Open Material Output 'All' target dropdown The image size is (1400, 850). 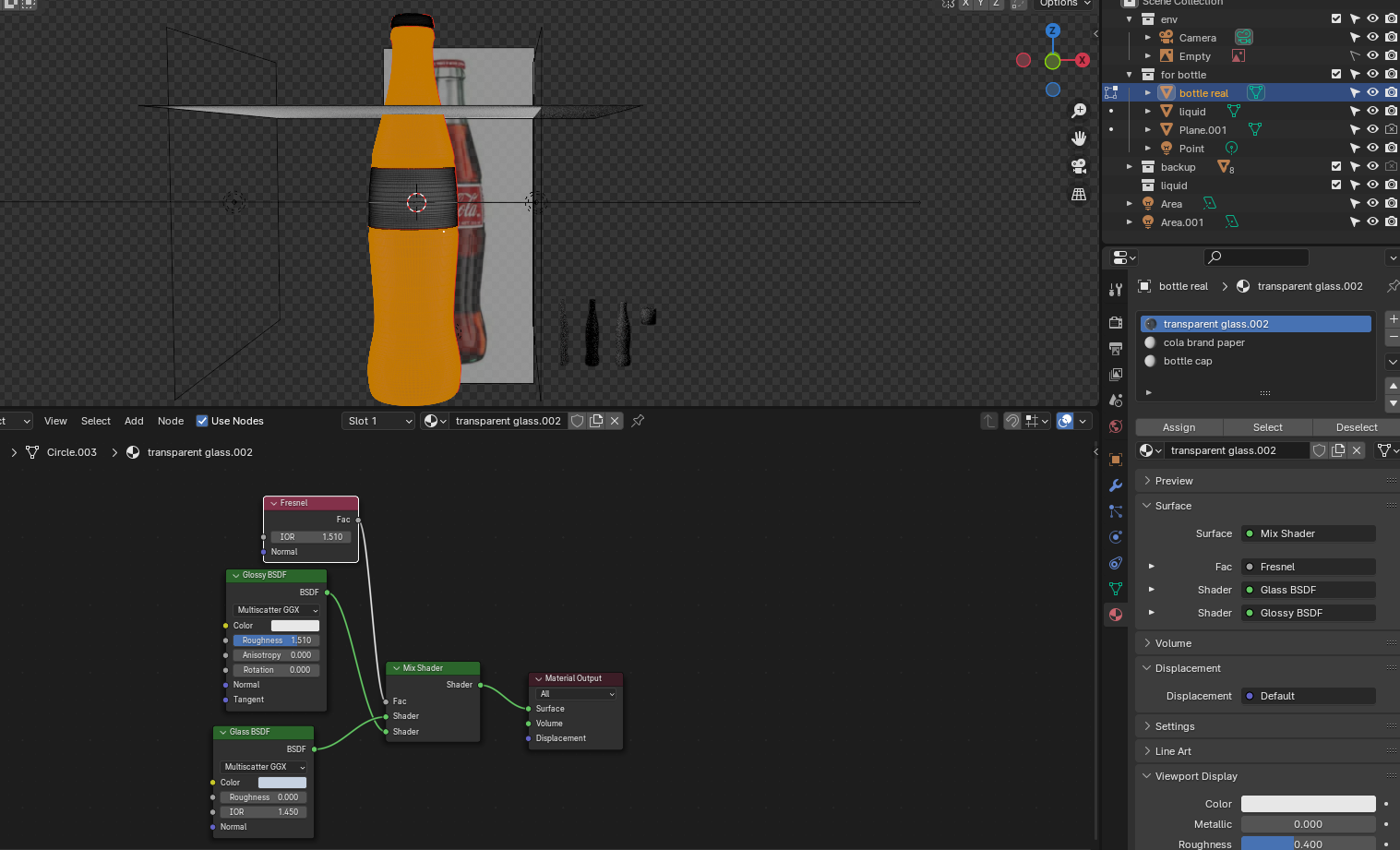pos(576,694)
